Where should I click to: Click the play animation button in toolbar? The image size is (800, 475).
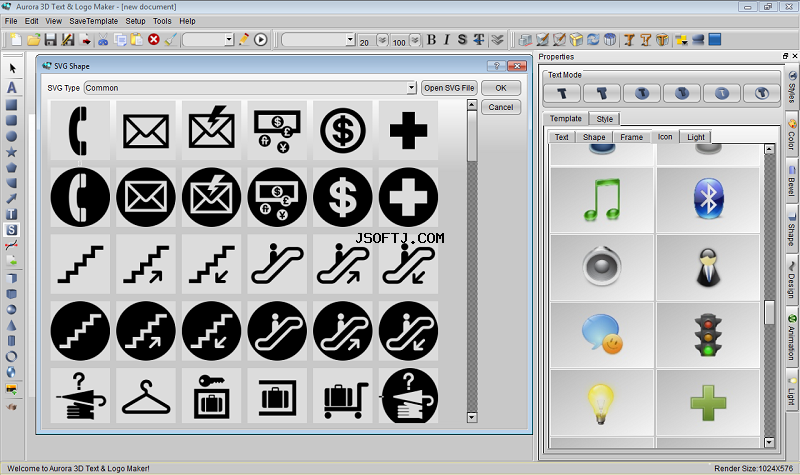coord(260,40)
